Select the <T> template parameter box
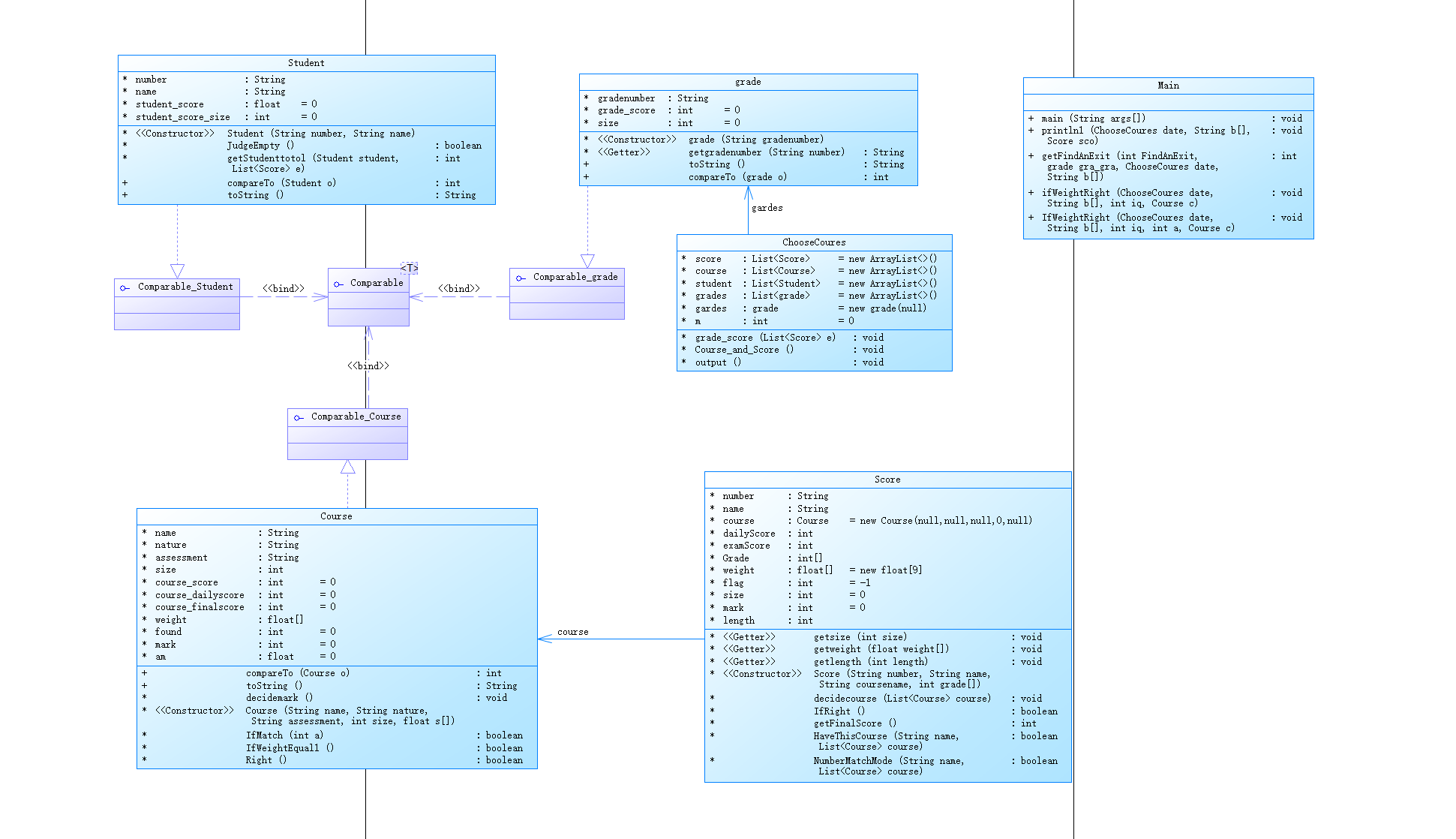The image size is (1456, 839). (x=409, y=268)
